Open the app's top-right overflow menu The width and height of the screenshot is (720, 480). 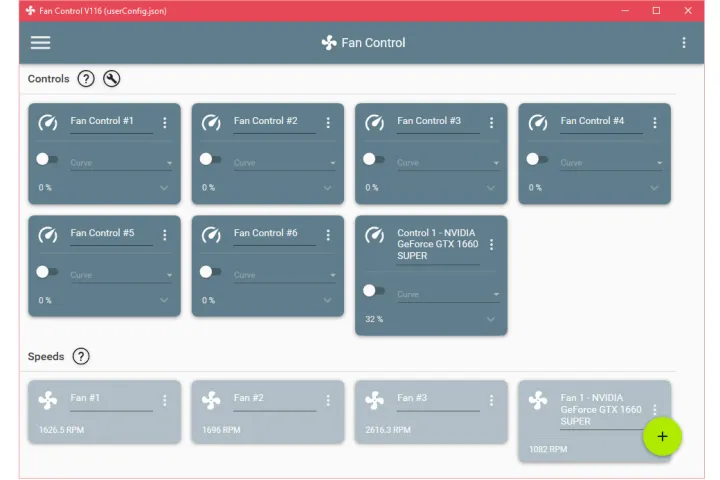tap(684, 43)
